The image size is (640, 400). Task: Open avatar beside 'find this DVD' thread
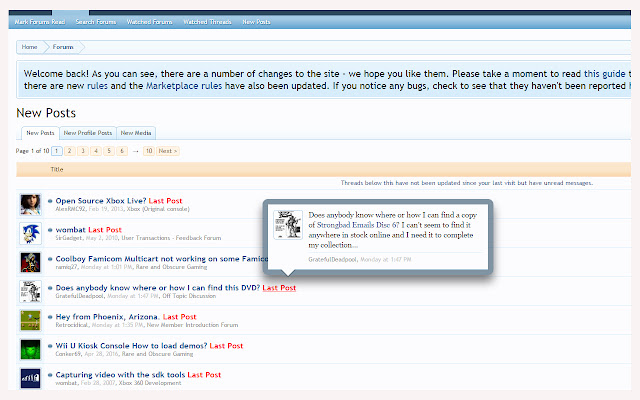(x=31, y=292)
